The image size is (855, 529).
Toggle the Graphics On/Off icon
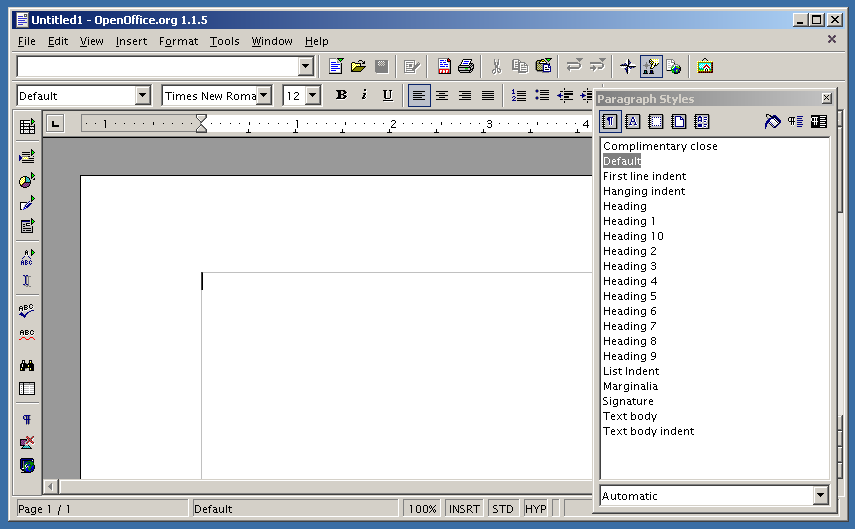coord(27,442)
